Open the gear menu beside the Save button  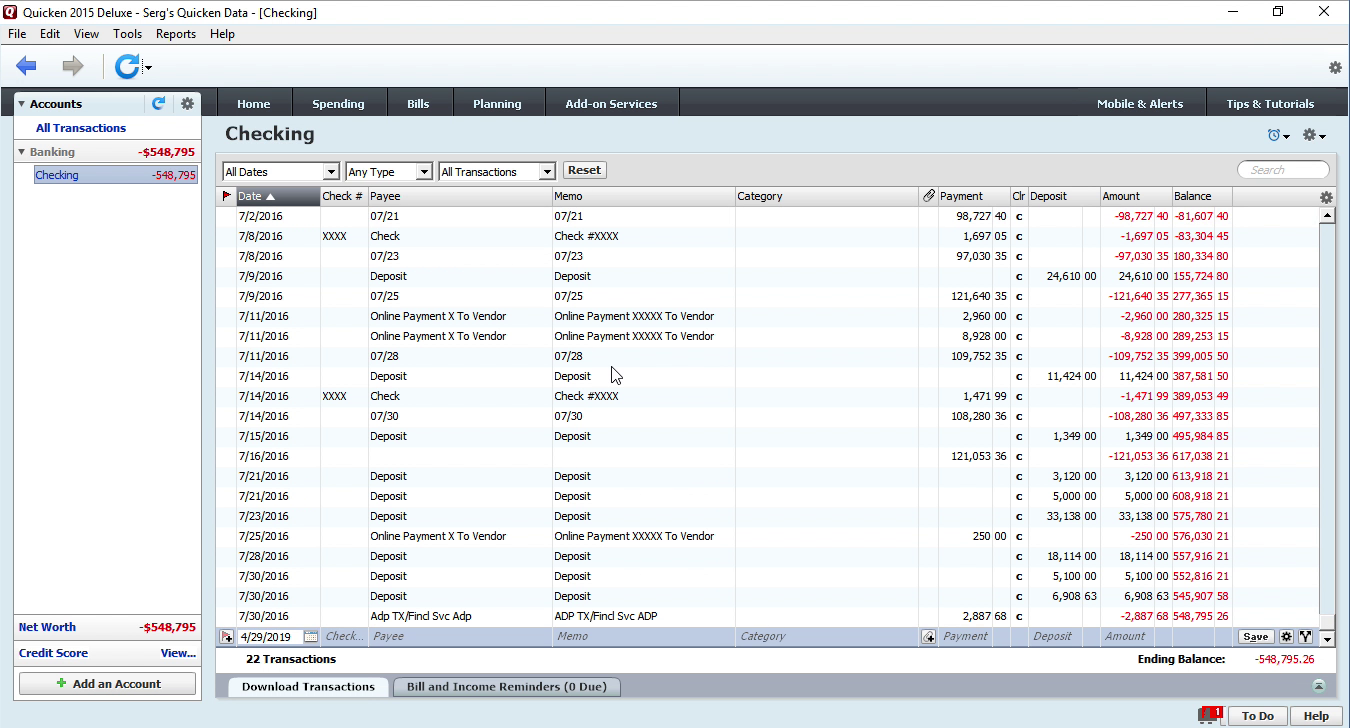point(1287,637)
